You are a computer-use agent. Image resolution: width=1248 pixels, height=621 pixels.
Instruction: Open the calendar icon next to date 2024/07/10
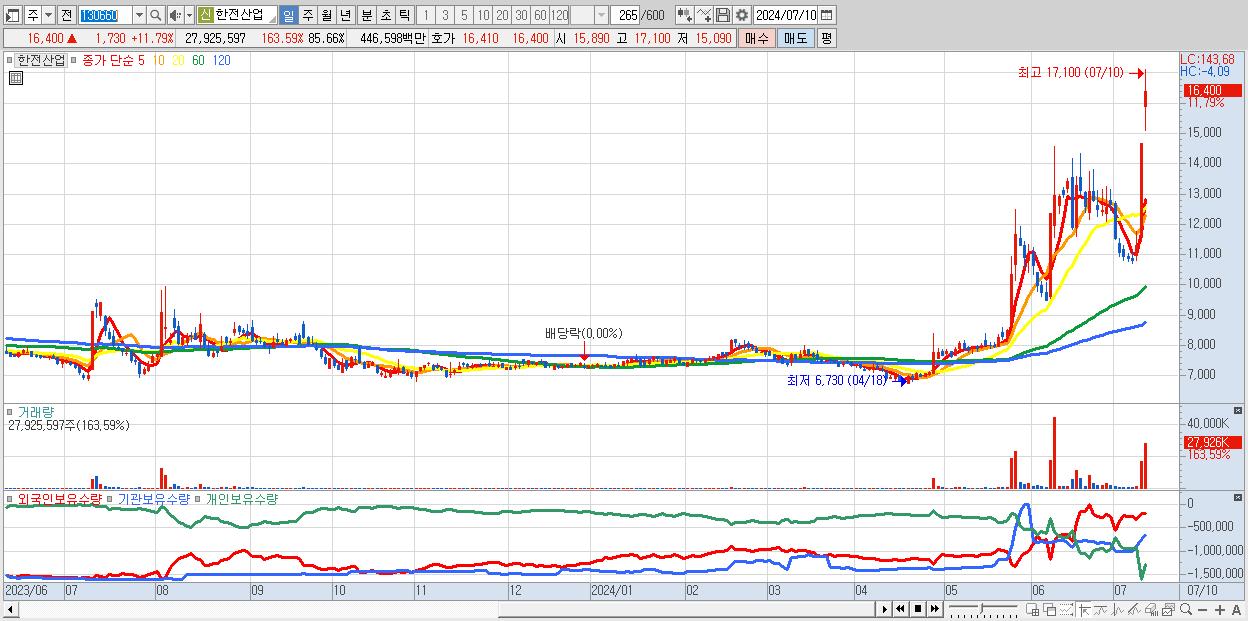826,15
